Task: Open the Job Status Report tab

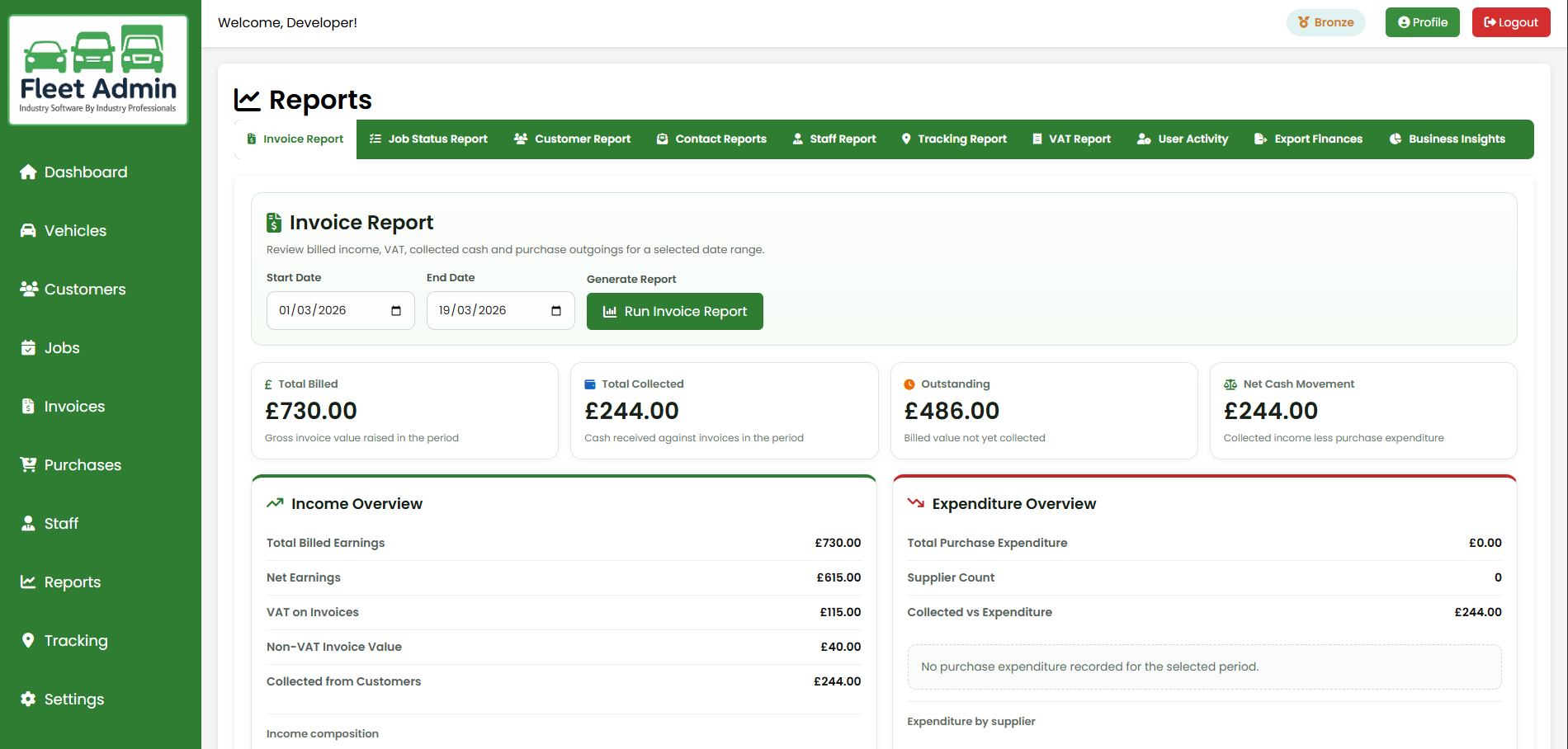Action: [428, 139]
